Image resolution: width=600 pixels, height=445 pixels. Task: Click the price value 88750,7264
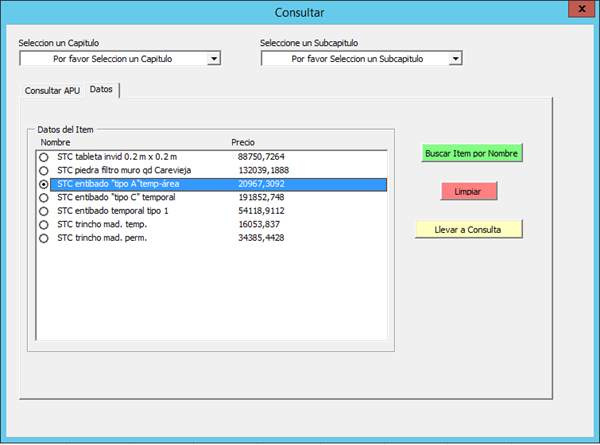pyautogui.click(x=261, y=157)
